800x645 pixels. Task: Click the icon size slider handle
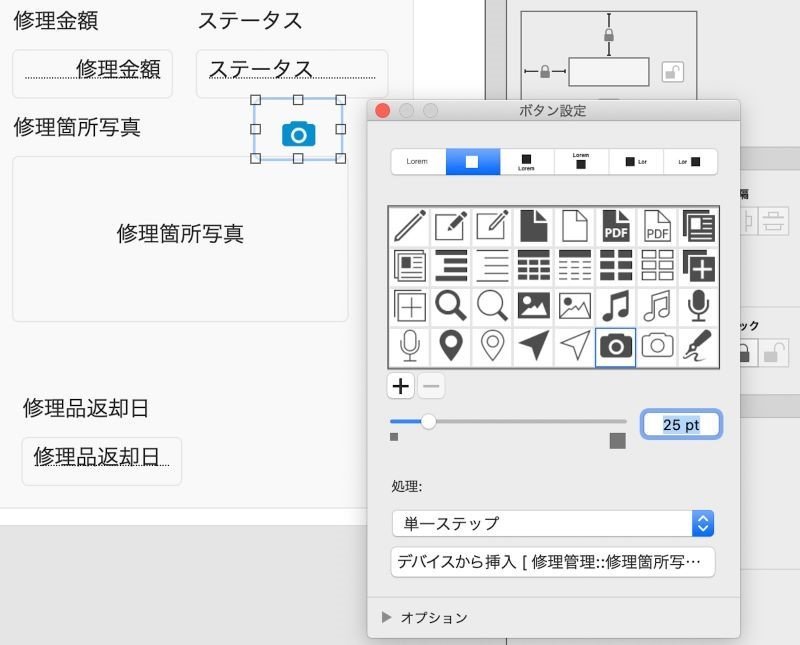click(x=429, y=421)
